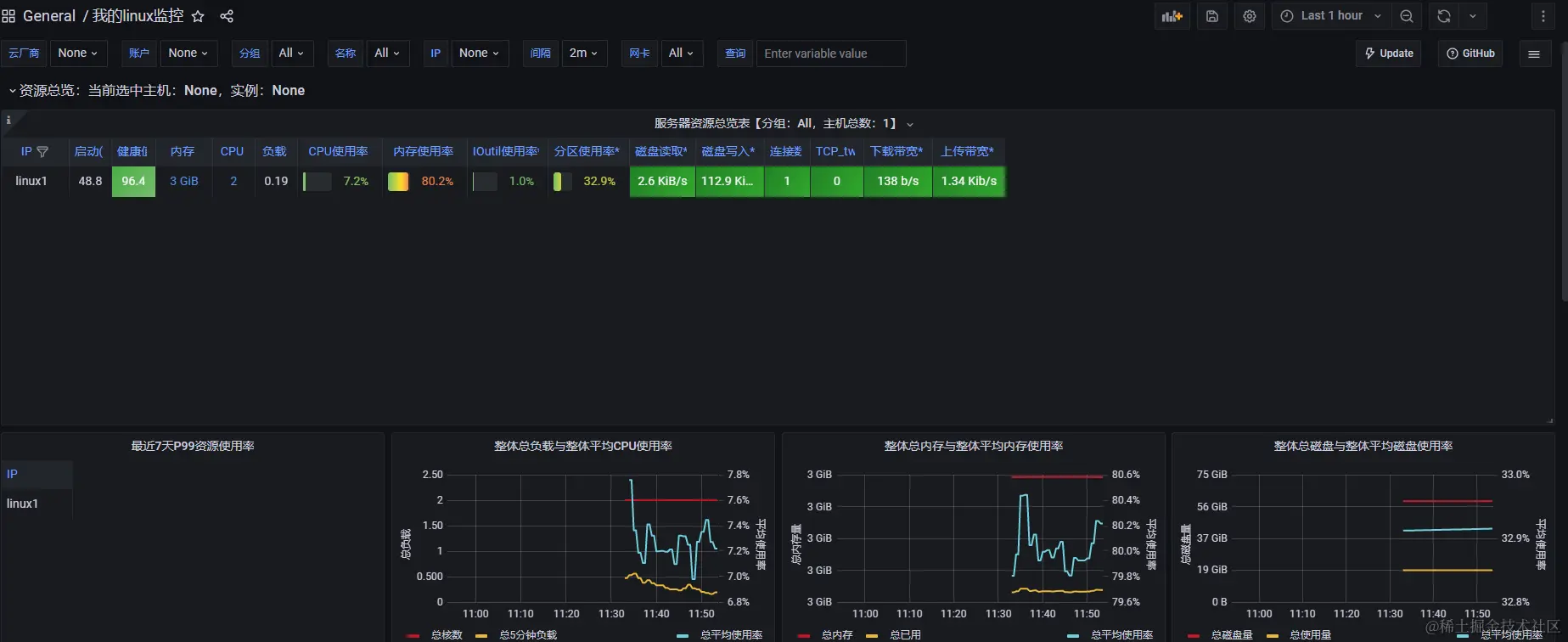Viewport: 1568px width, 642px height.
Task: Click linux1 in the P99 panel
Action: pyautogui.click(x=22, y=504)
